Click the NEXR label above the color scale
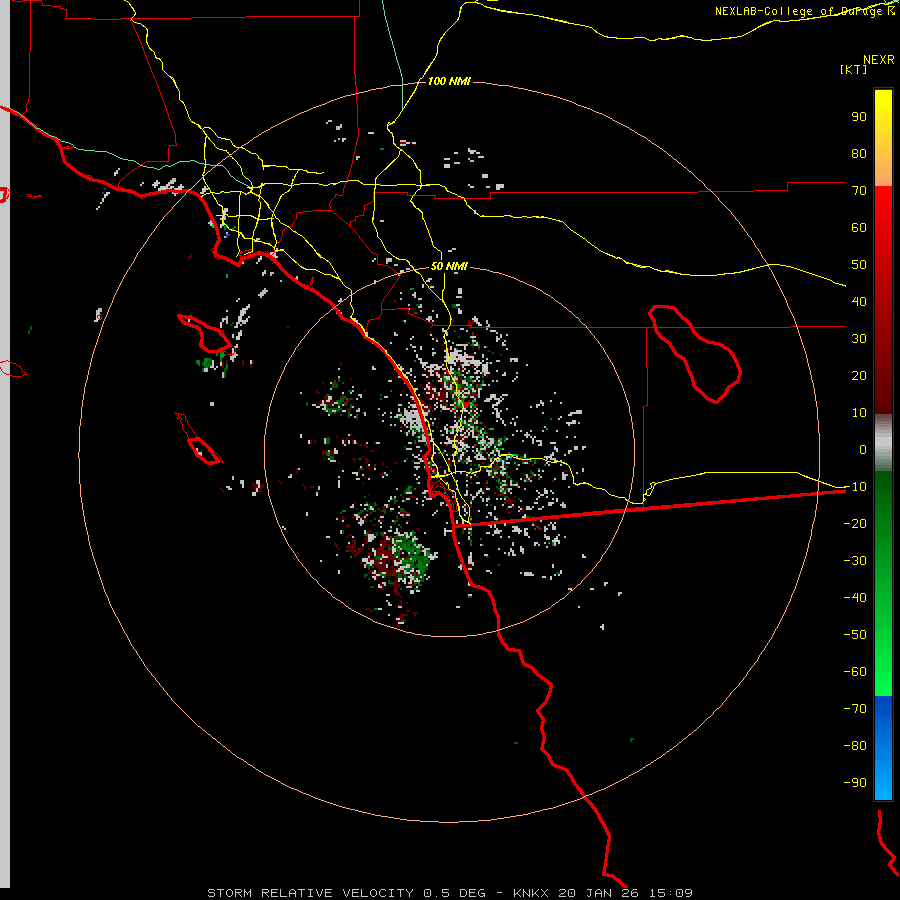The height and width of the screenshot is (900, 900). pos(878,60)
